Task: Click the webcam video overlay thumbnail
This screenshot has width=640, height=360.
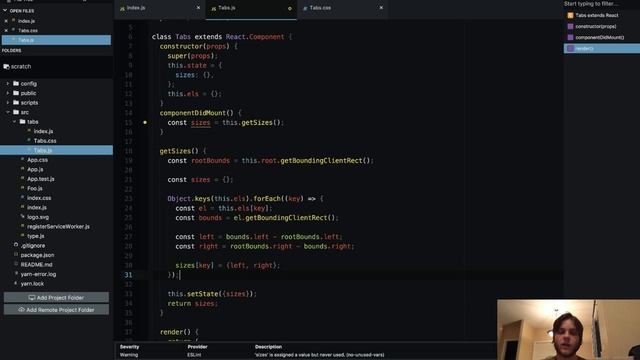Action: (x=568, y=330)
